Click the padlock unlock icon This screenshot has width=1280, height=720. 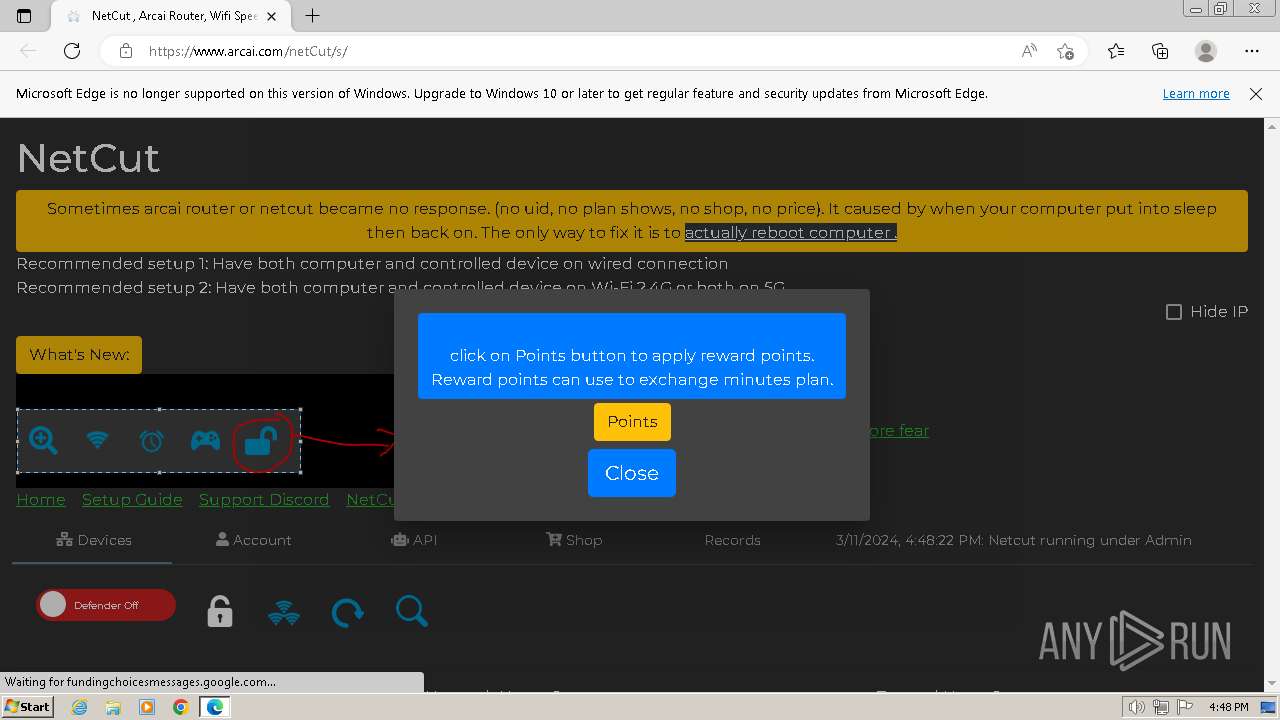point(220,611)
